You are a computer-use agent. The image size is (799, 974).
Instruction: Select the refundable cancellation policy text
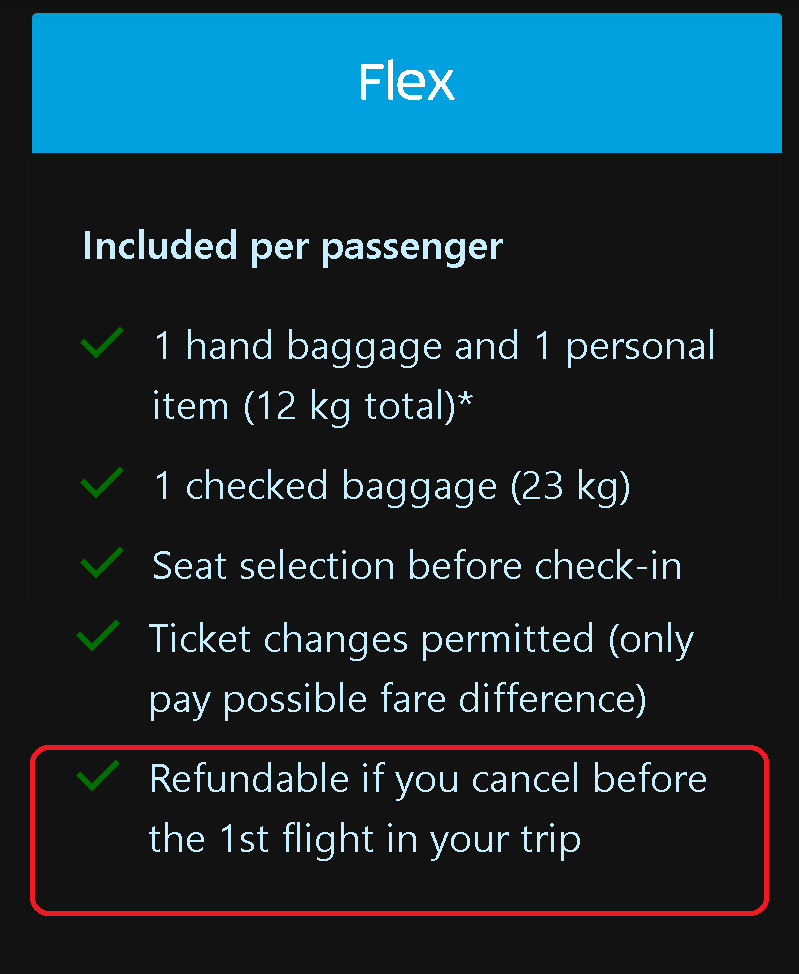pos(428,807)
